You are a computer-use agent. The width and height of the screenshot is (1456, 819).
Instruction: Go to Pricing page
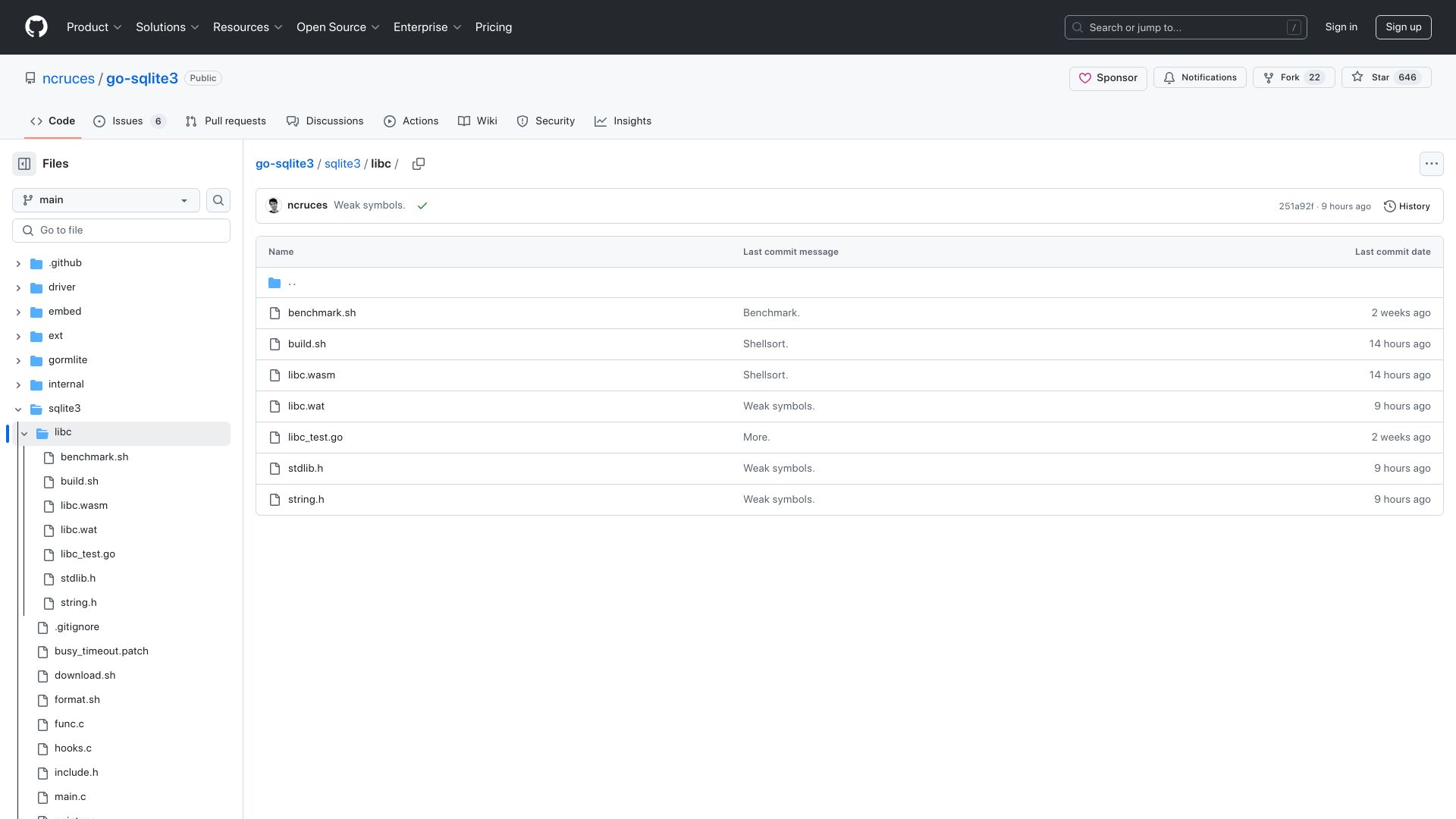tap(494, 27)
